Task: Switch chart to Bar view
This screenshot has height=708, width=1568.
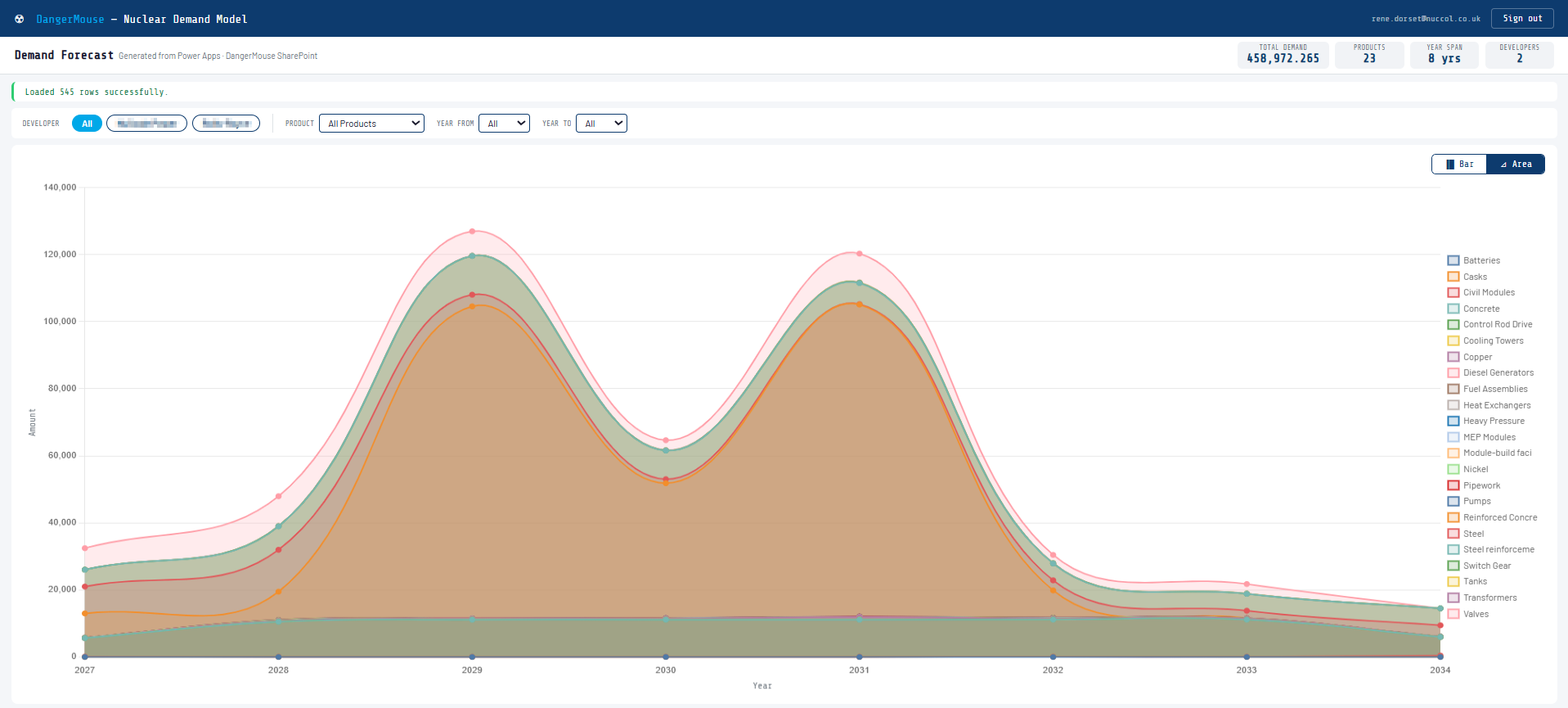Action: pyautogui.click(x=1459, y=165)
